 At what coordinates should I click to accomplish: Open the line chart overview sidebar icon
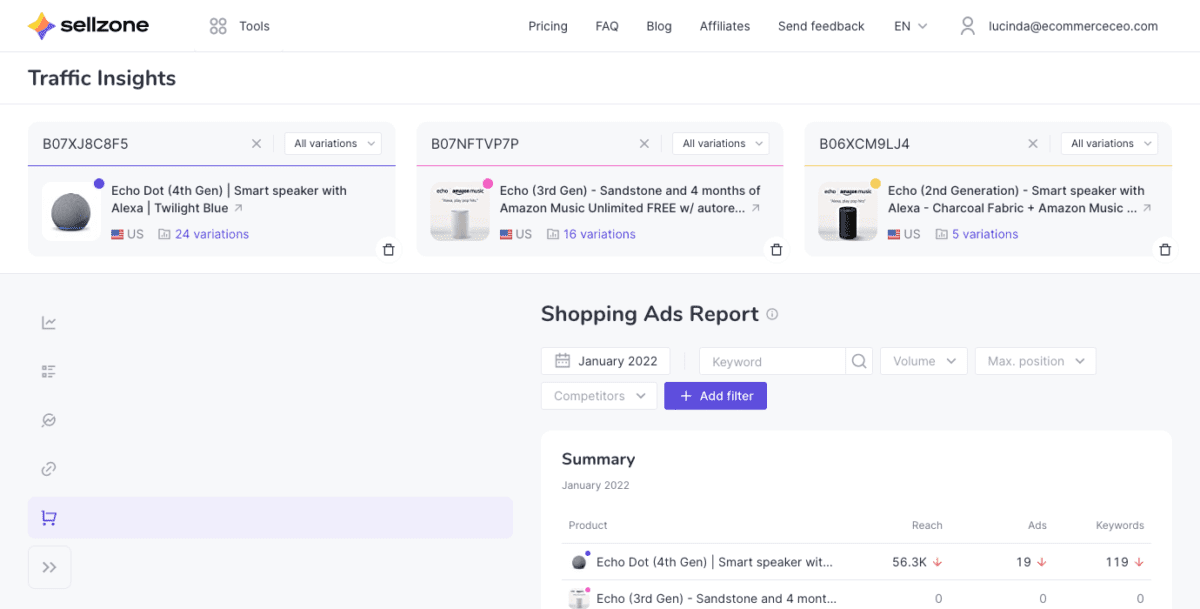coord(49,323)
